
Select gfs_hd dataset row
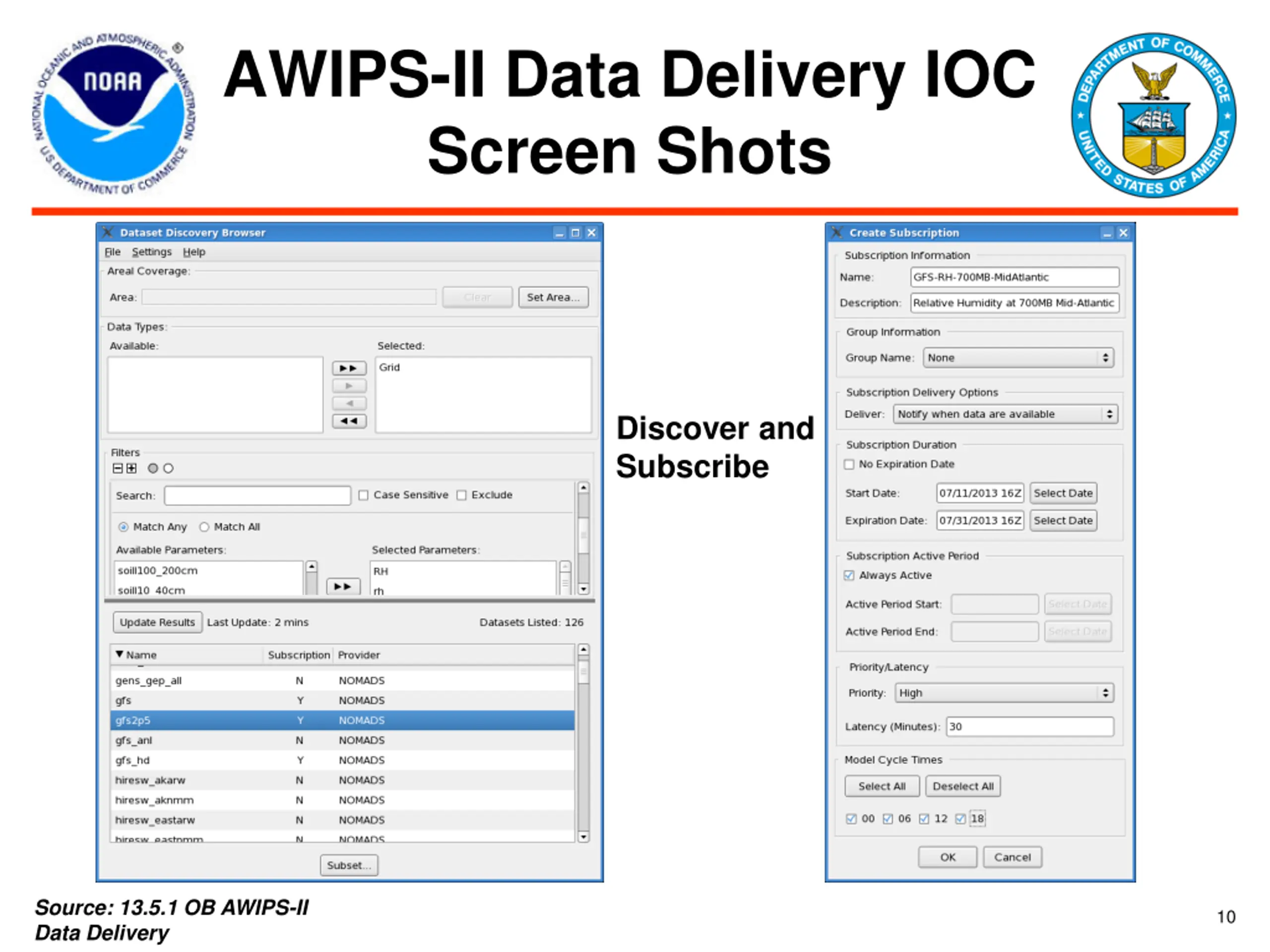(342, 760)
